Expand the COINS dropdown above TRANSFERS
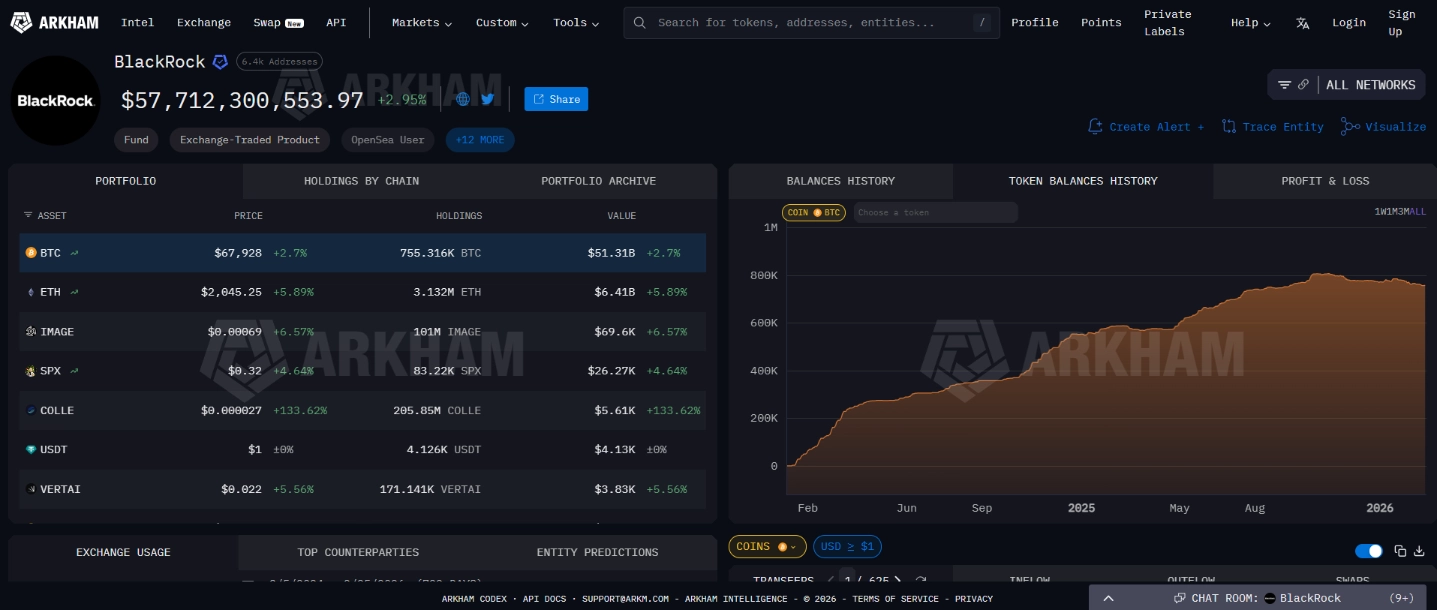This screenshot has height=610, width=1437. click(766, 546)
